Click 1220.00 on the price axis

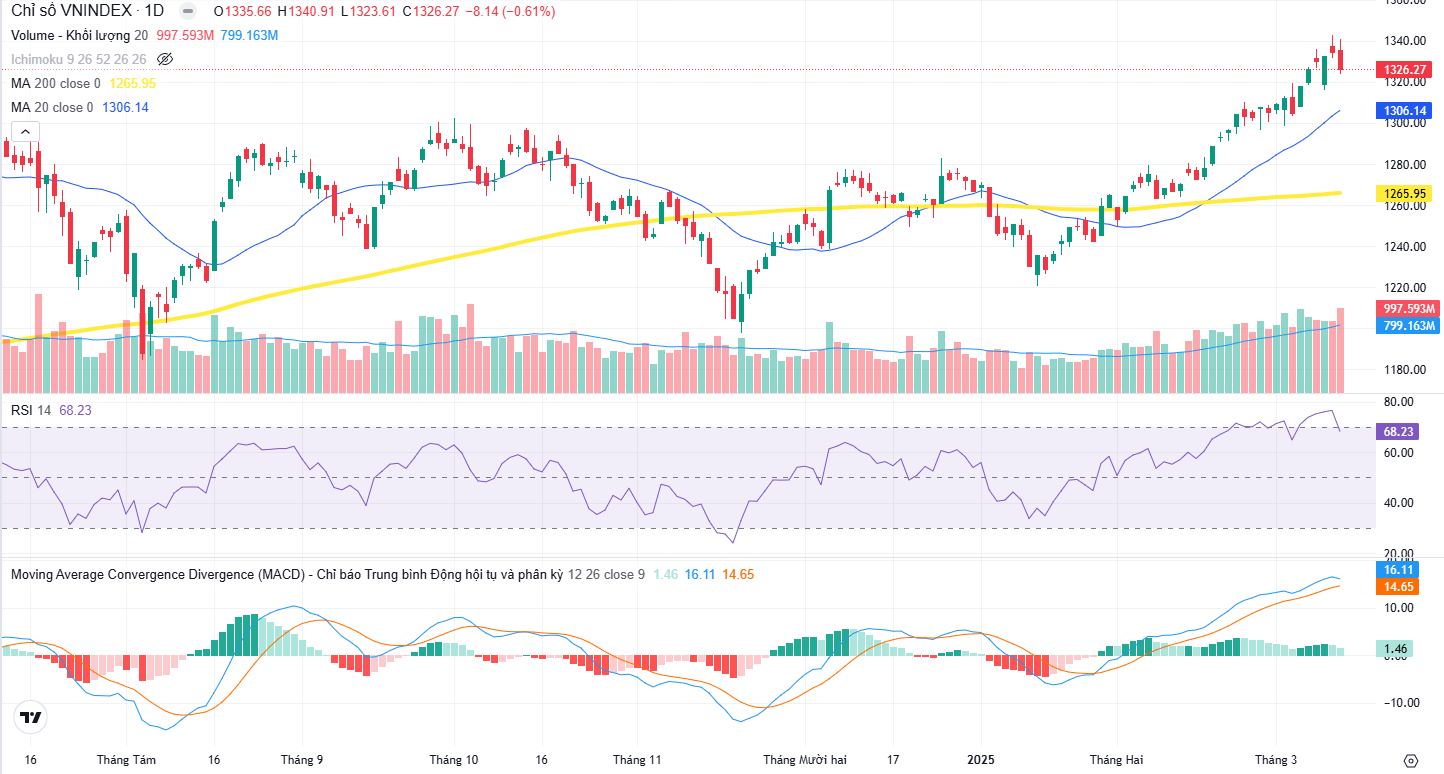1403,287
